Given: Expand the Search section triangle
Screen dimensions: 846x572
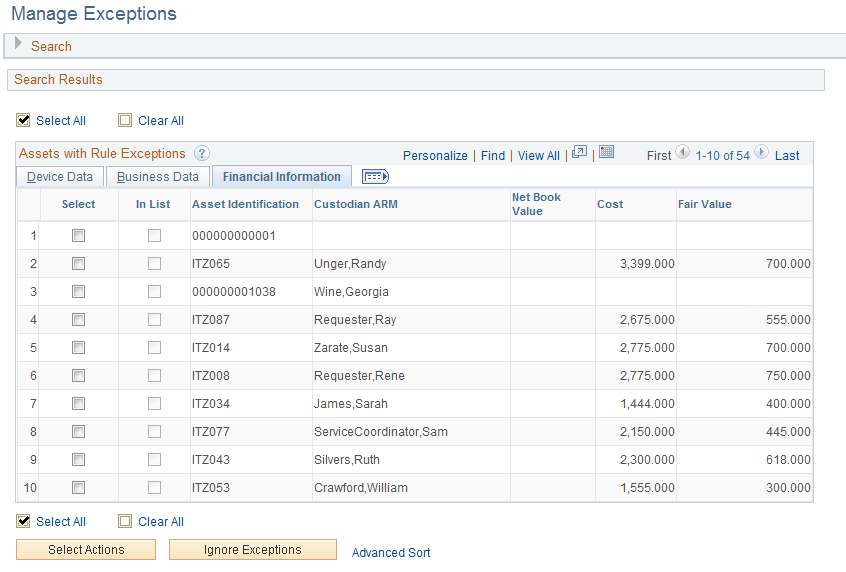Looking at the screenshot, I should coord(18,43).
